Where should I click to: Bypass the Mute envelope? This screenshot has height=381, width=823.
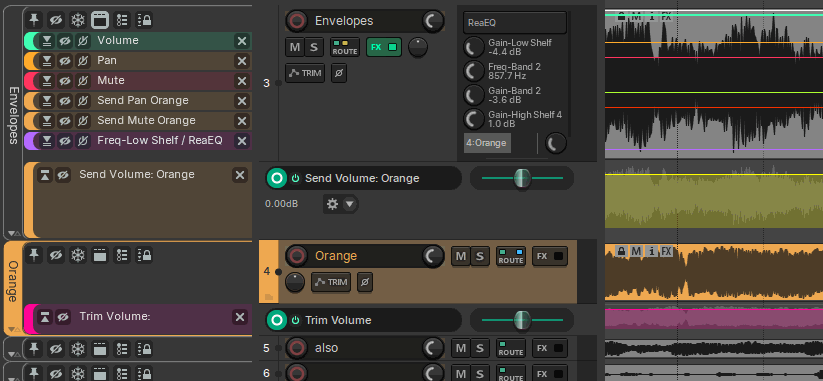click(x=82, y=81)
